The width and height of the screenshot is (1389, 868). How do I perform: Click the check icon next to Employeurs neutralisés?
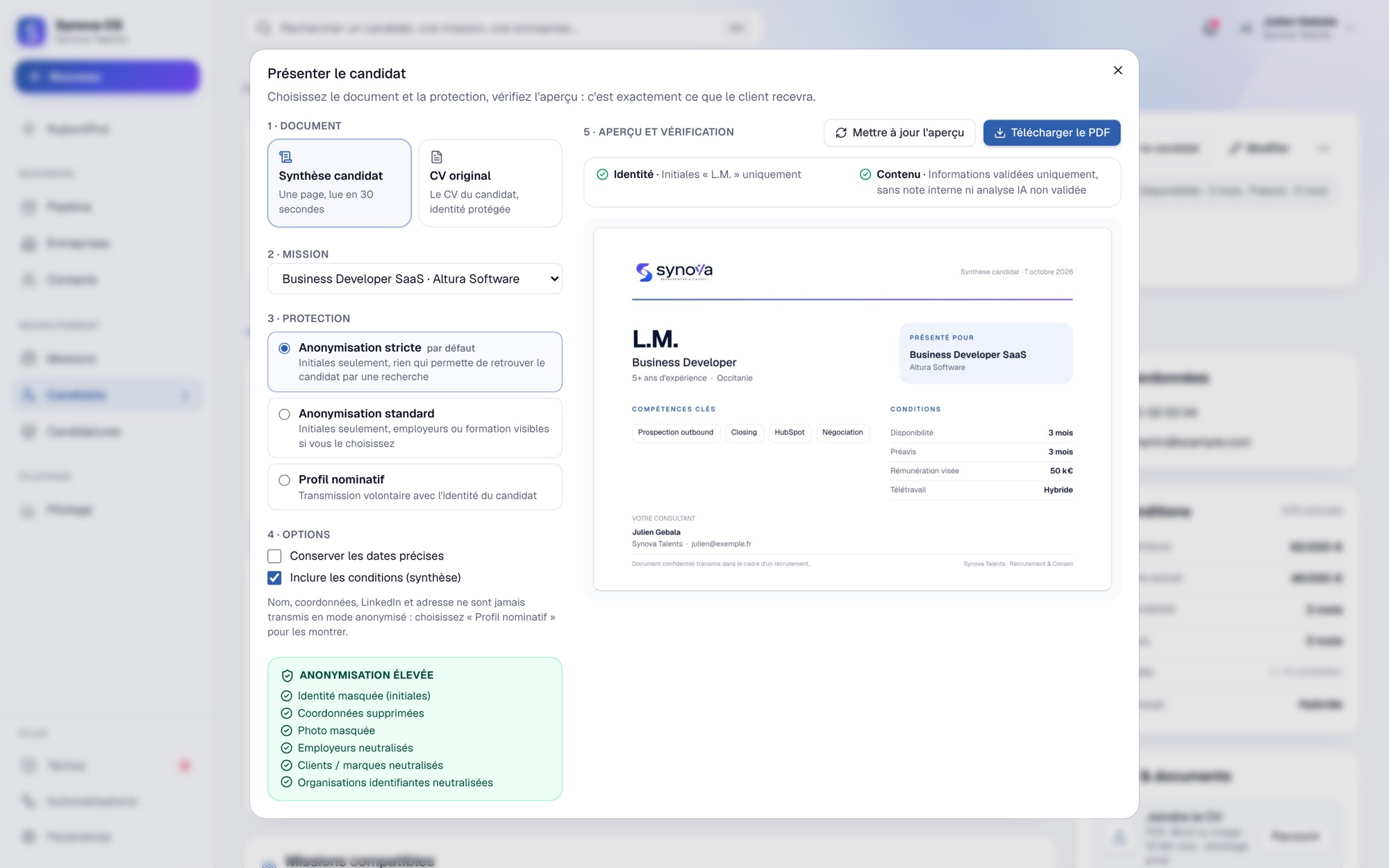tap(286, 748)
